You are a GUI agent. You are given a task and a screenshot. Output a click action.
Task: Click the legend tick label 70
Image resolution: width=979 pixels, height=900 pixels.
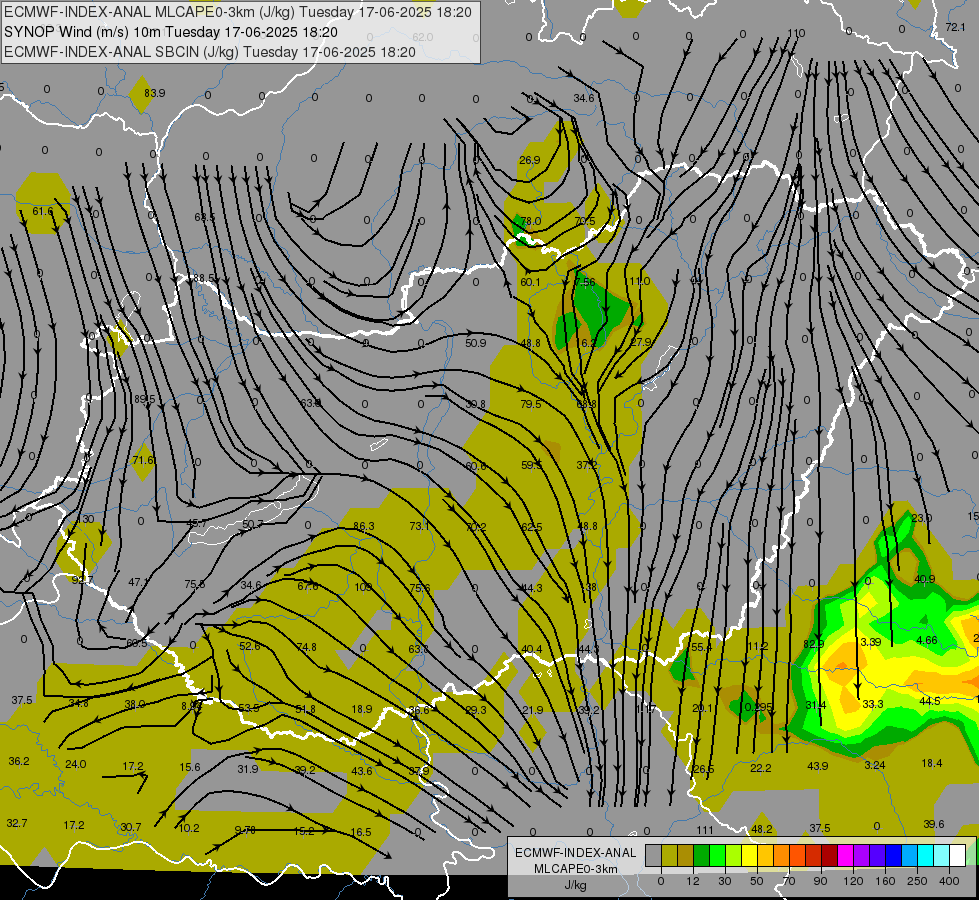[x=789, y=881]
